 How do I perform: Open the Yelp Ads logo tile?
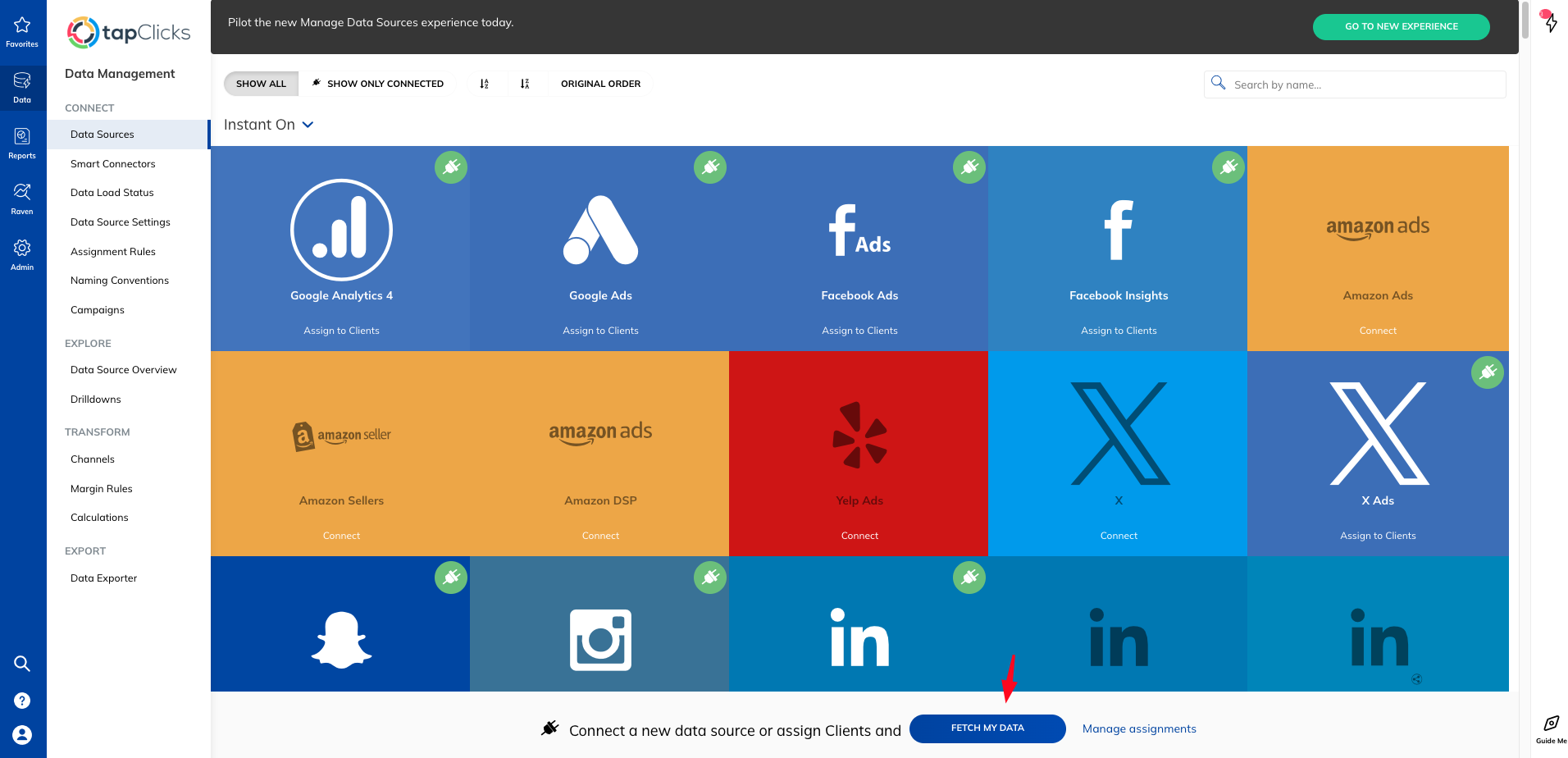point(859,435)
